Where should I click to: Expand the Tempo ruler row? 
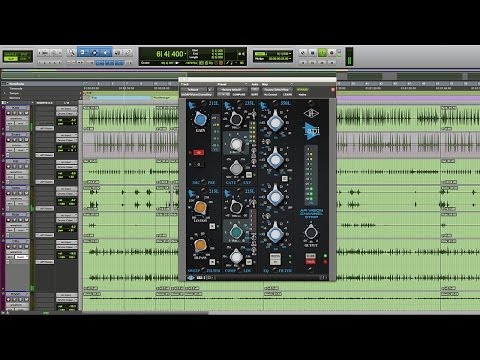click(4, 93)
